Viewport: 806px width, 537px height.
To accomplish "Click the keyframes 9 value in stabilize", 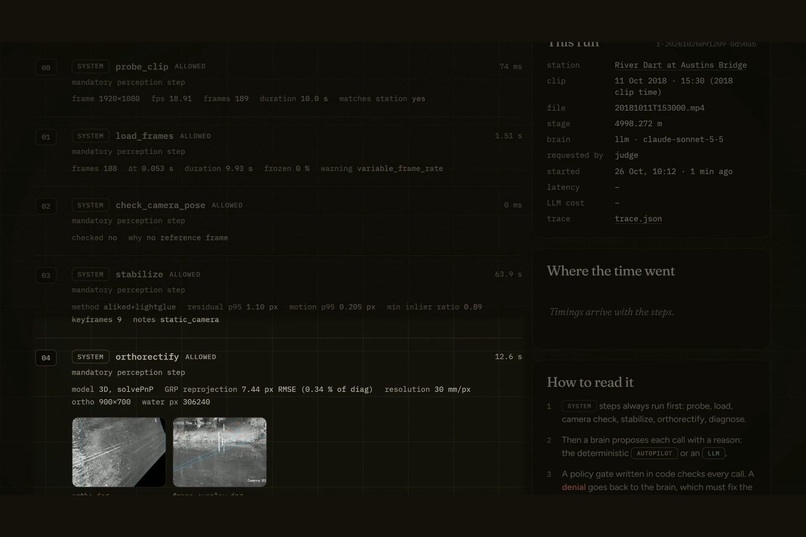I will (x=97, y=320).
